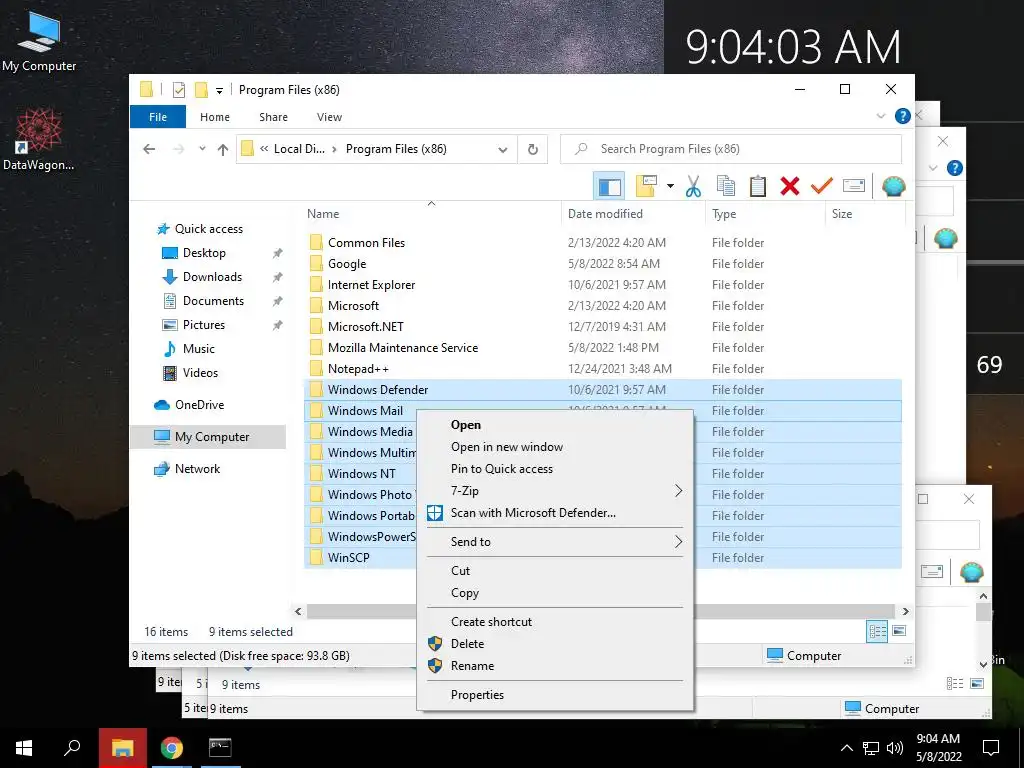Select Scan with Microsoft Defender
The image size is (1024, 768).
(x=555, y=513)
